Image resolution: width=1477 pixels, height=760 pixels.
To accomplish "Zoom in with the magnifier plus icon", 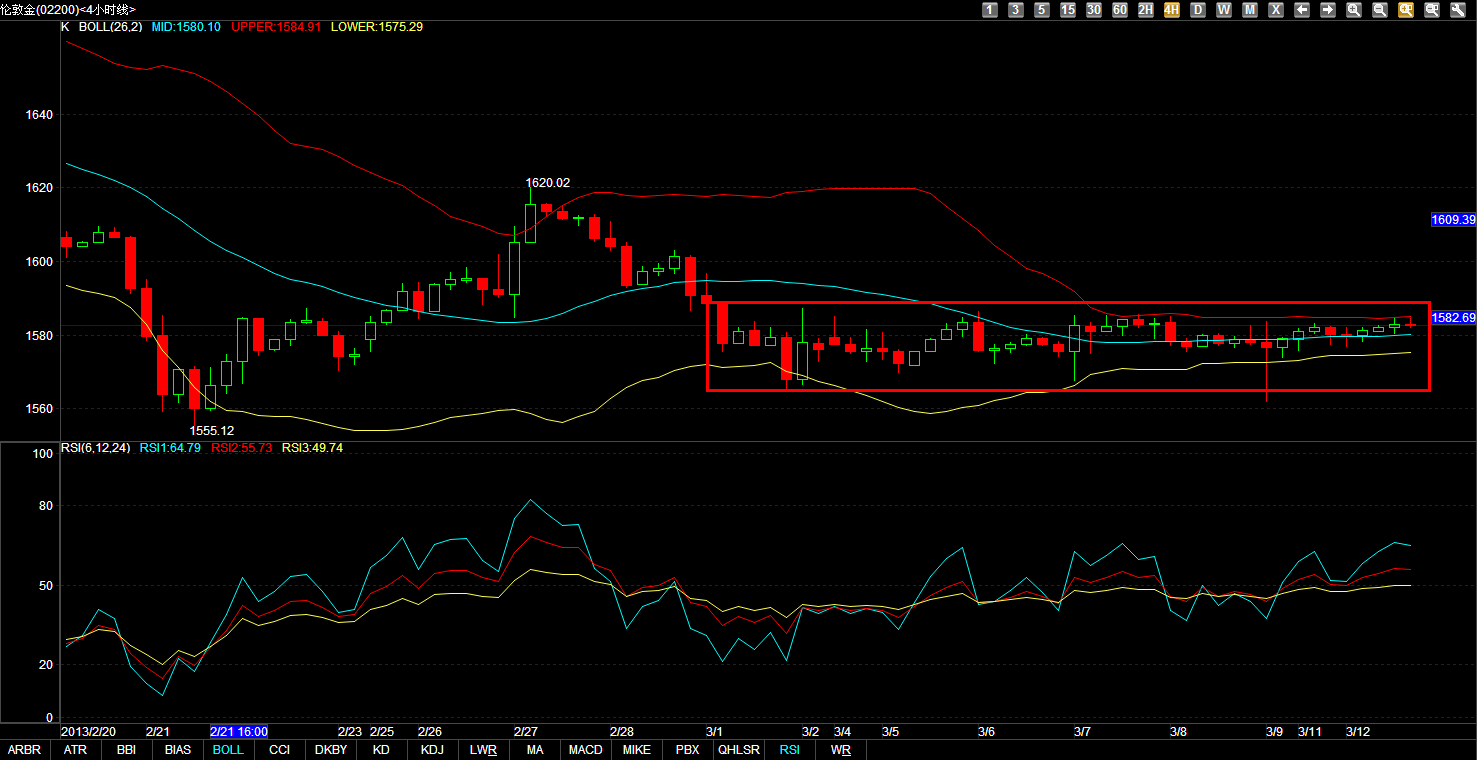I will (x=1354, y=10).
